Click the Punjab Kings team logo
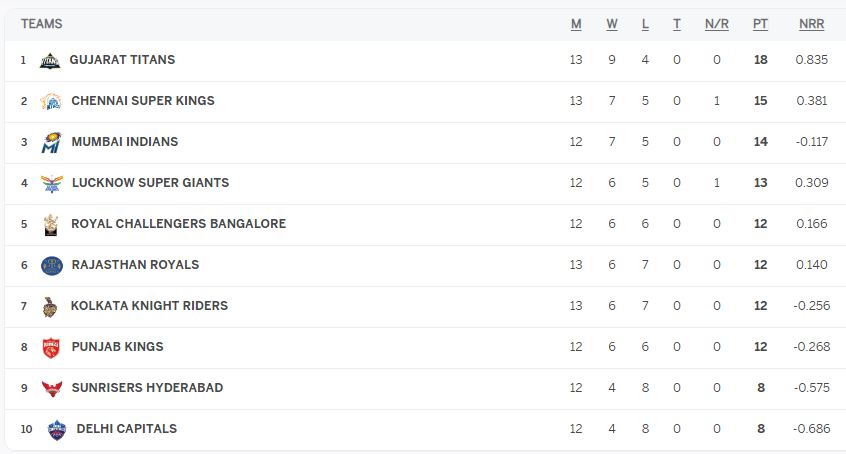Image resolution: width=846 pixels, height=454 pixels. point(51,348)
